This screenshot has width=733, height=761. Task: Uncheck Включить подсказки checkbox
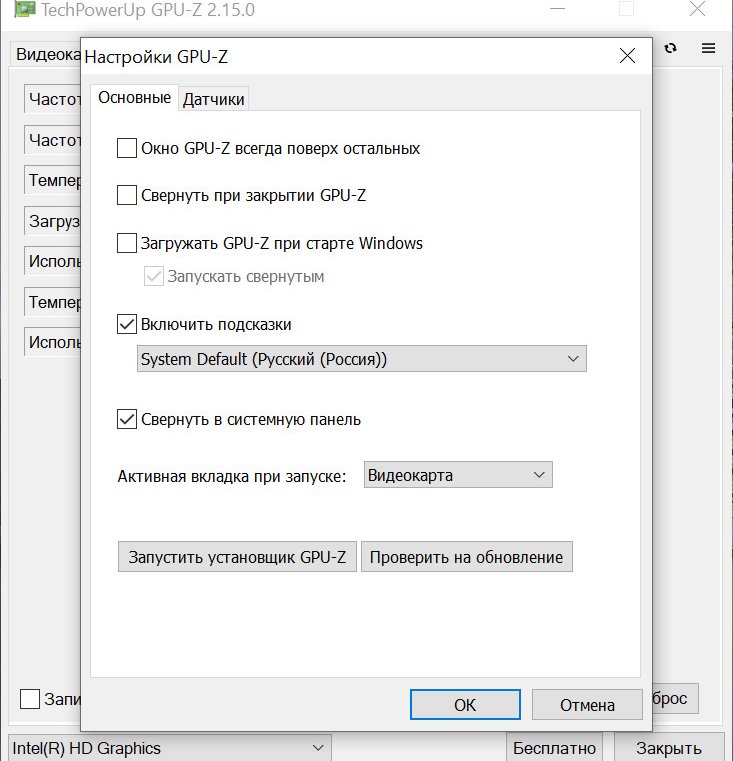[x=127, y=324]
